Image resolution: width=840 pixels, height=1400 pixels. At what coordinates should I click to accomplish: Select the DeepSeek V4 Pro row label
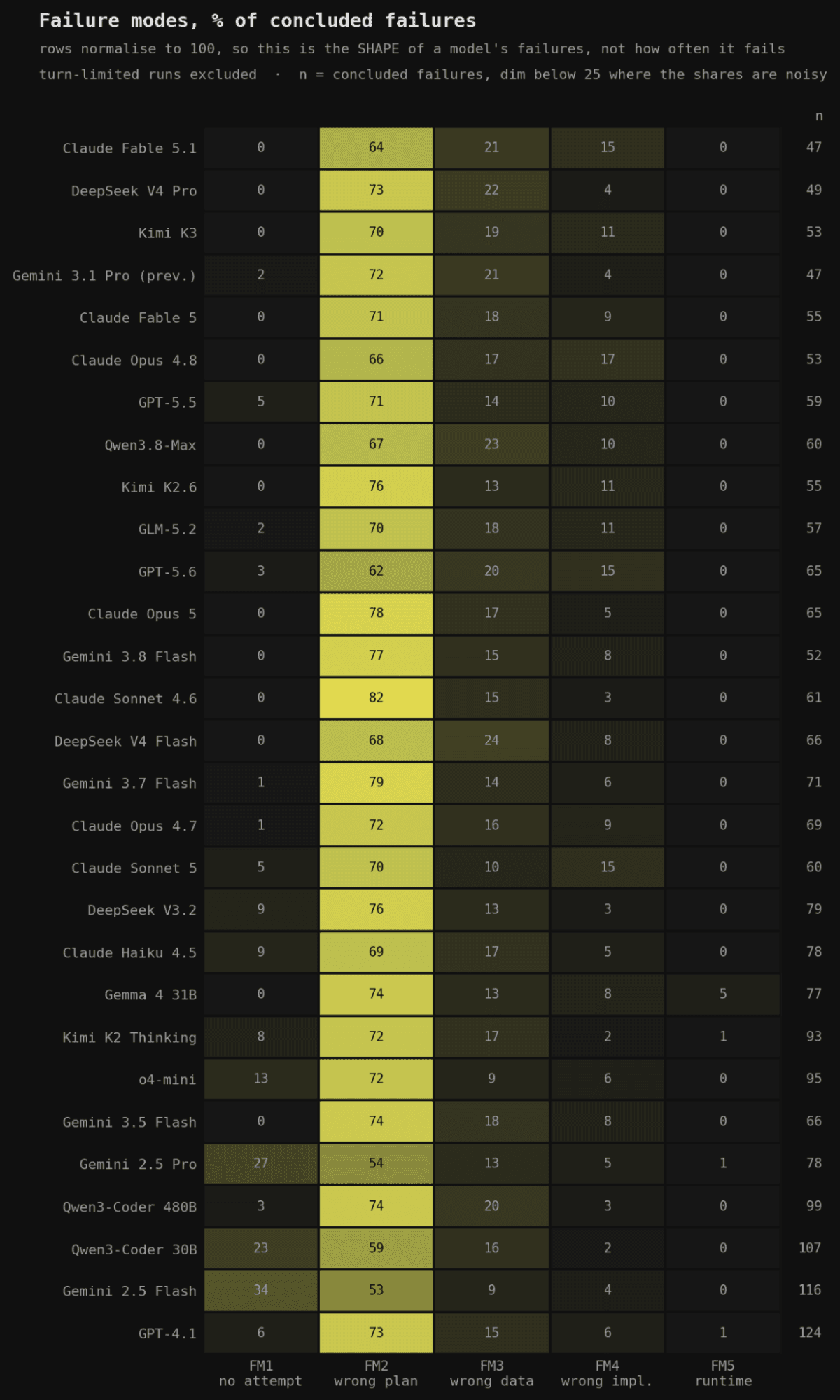point(134,191)
